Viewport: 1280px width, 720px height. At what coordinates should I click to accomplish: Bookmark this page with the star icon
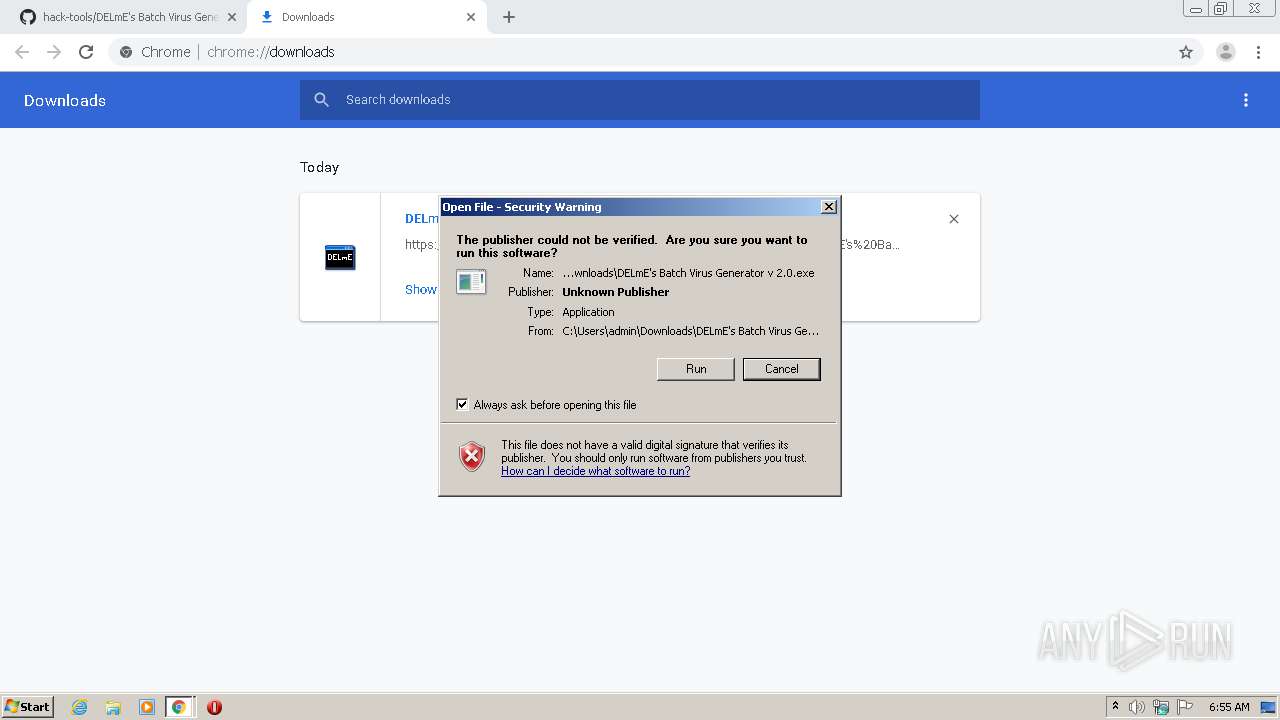pyautogui.click(x=1186, y=52)
